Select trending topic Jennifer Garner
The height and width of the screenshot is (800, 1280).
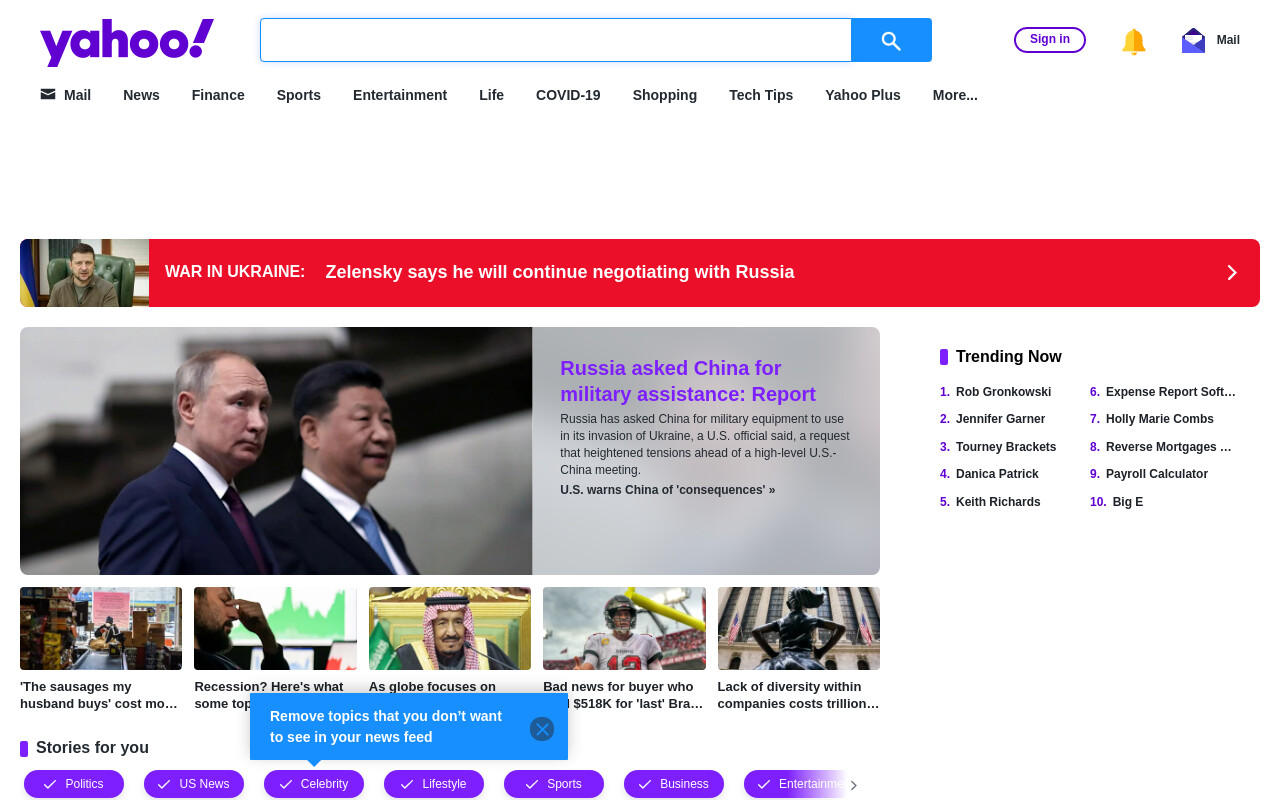pos(1000,419)
